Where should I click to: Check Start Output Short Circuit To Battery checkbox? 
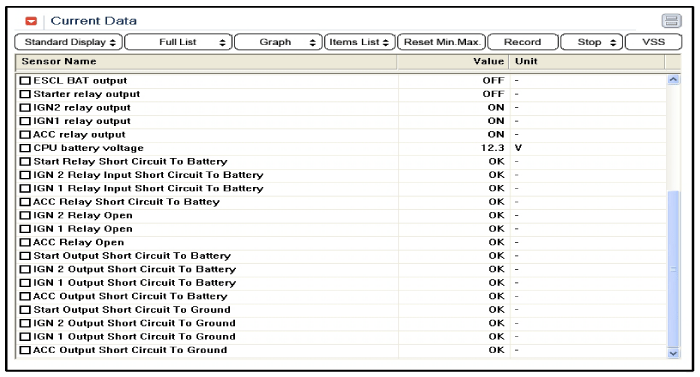pos(25,256)
